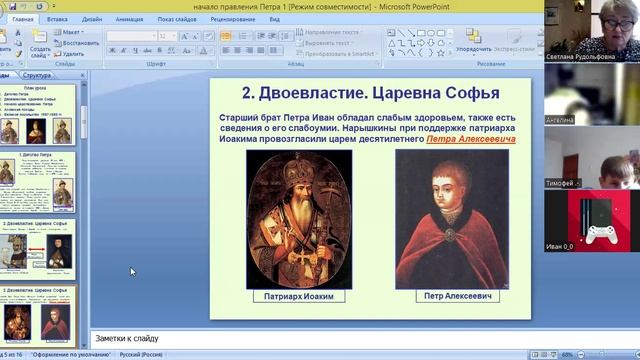
Task: Open the quick access toolbar customize arrow
Action: point(54,7)
